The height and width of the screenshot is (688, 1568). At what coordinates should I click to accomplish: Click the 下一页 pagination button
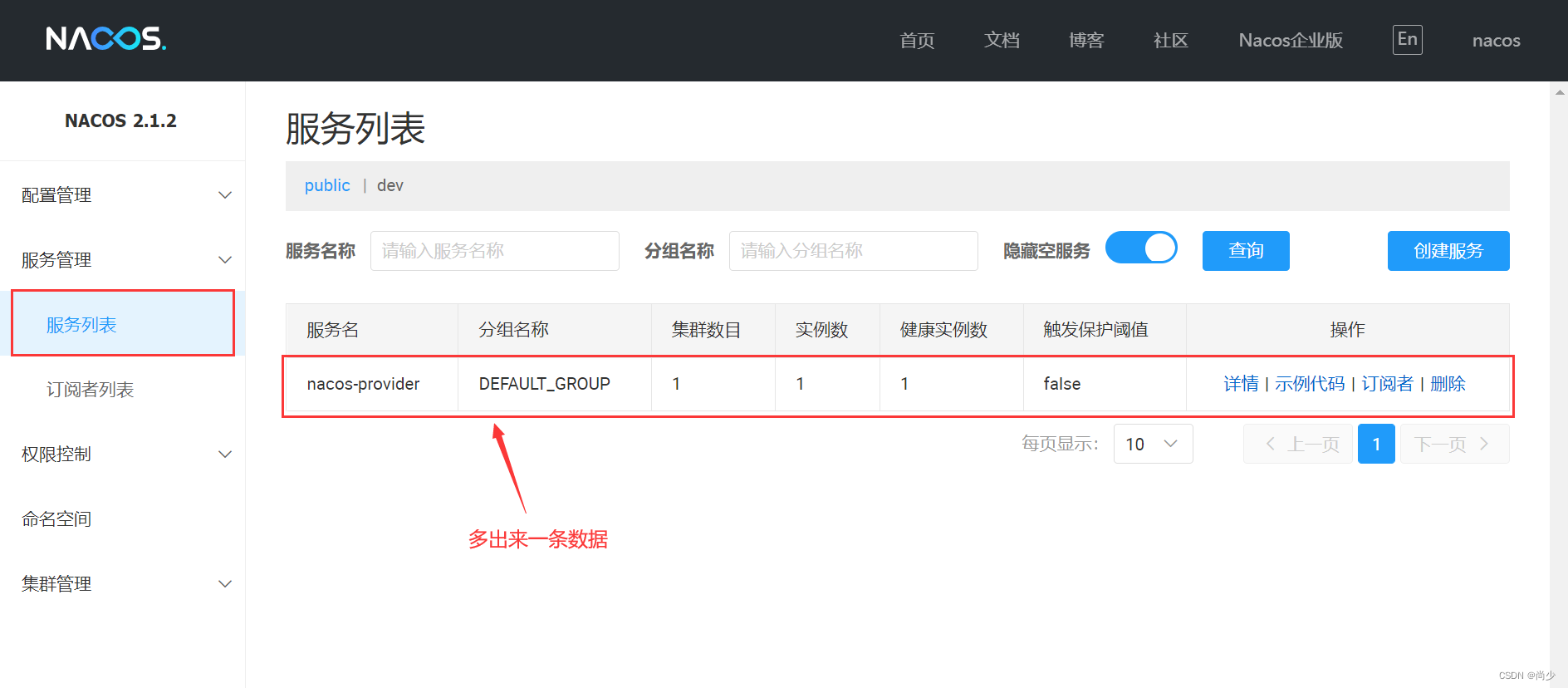[1455, 444]
